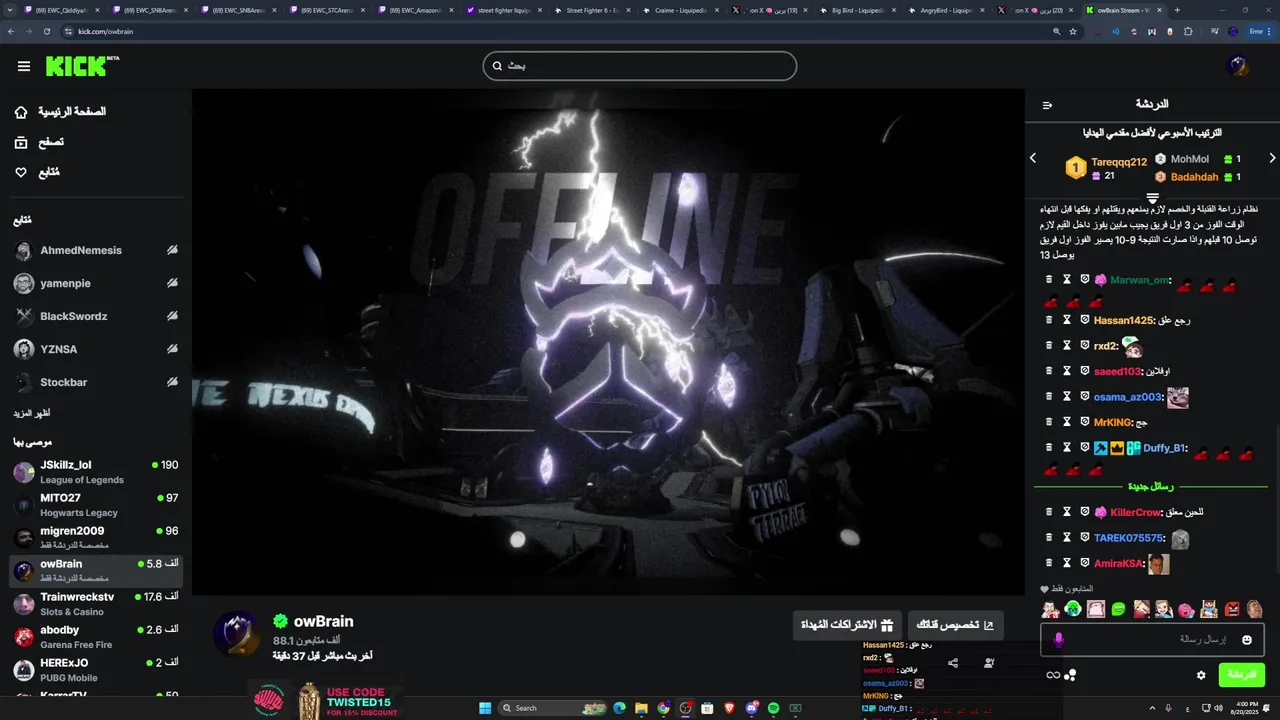Delete Duffy_B1's chat message
1280x720 pixels.
click(1049, 448)
